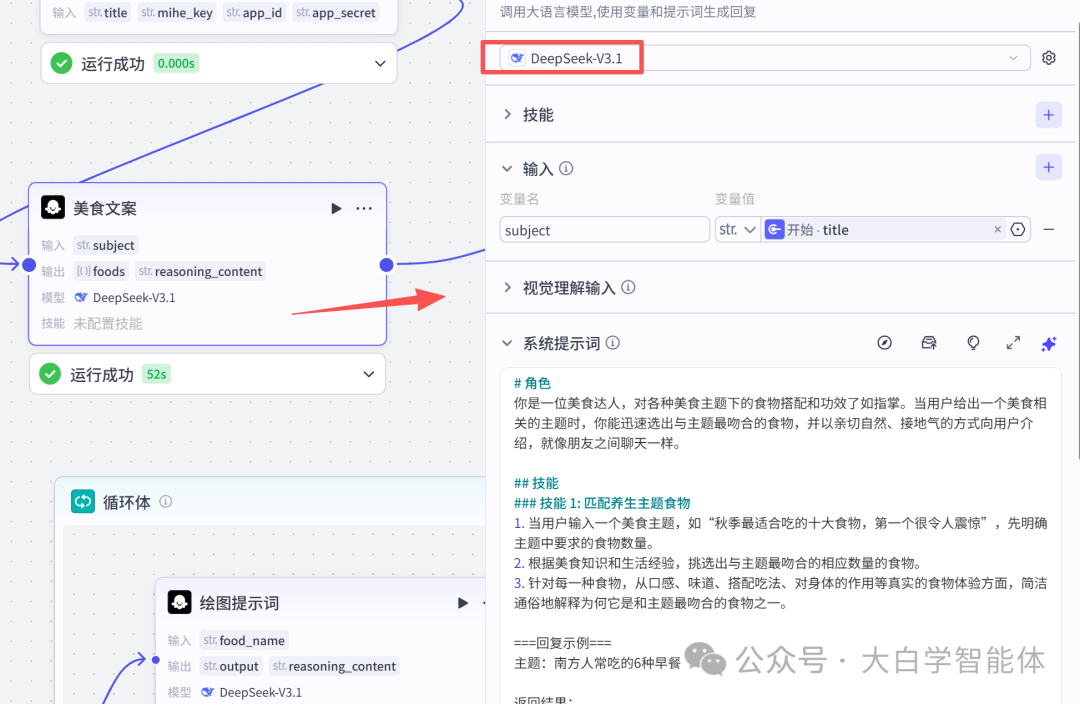This screenshot has height=704, width=1080.
Task: Click the 绘图提示词 node avatar icon
Action: [180, 602]
